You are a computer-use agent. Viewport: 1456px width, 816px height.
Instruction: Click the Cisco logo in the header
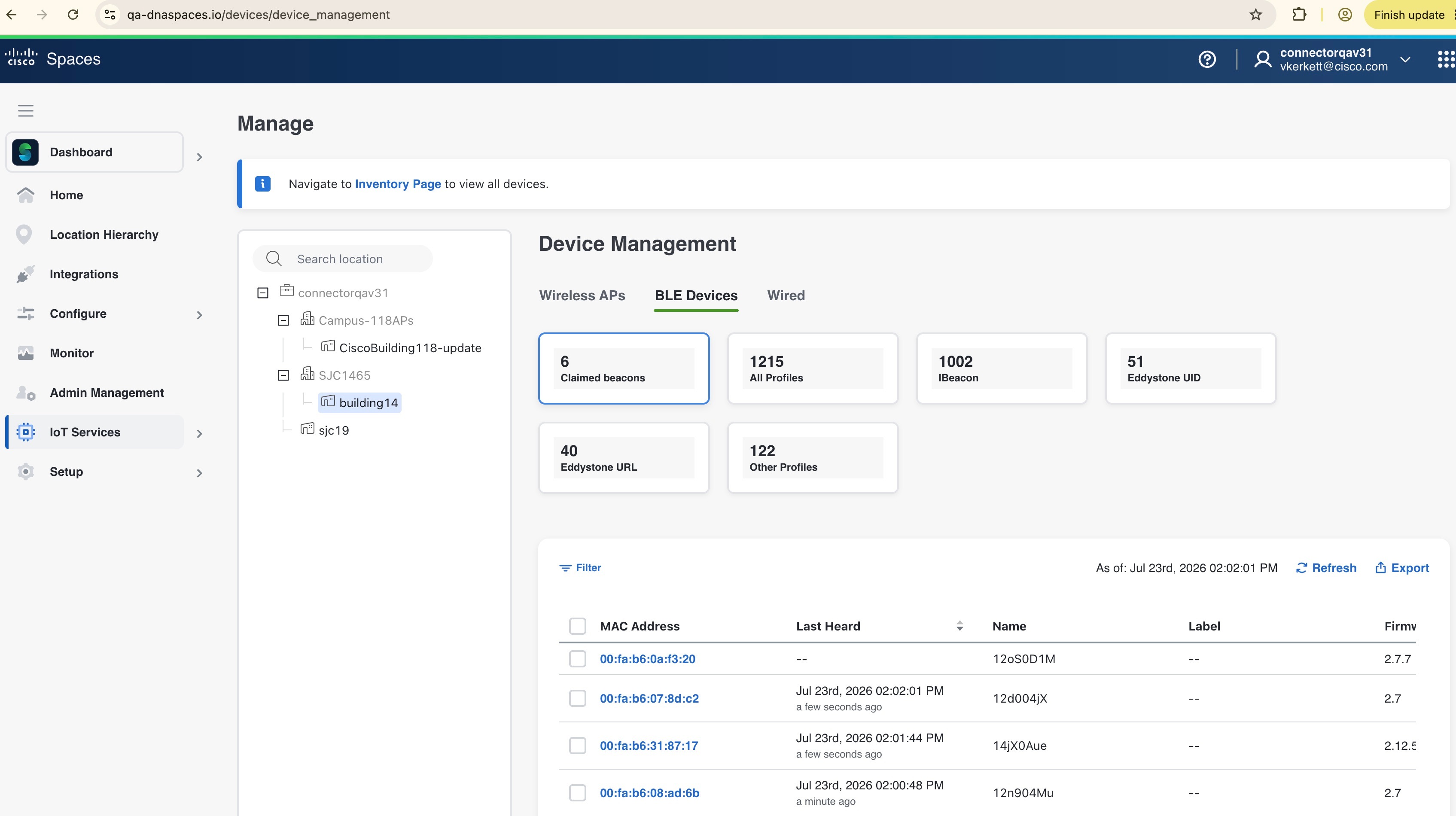tap(21, 58)
